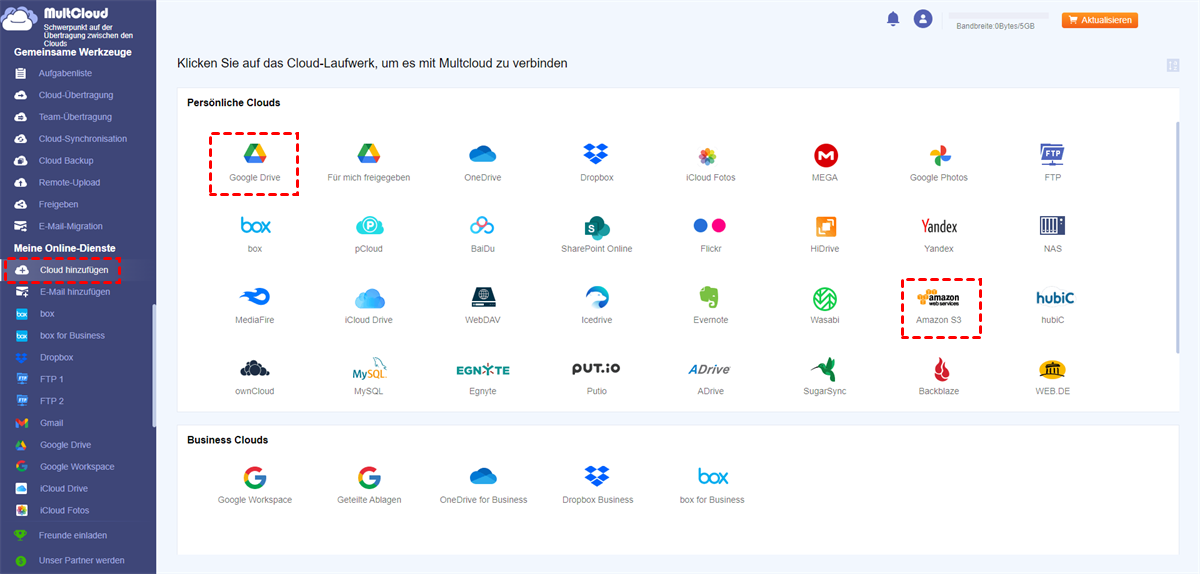Switch the cloud list view layout
This screenshot has width=1200, height=574.
tap(1173, 65)
